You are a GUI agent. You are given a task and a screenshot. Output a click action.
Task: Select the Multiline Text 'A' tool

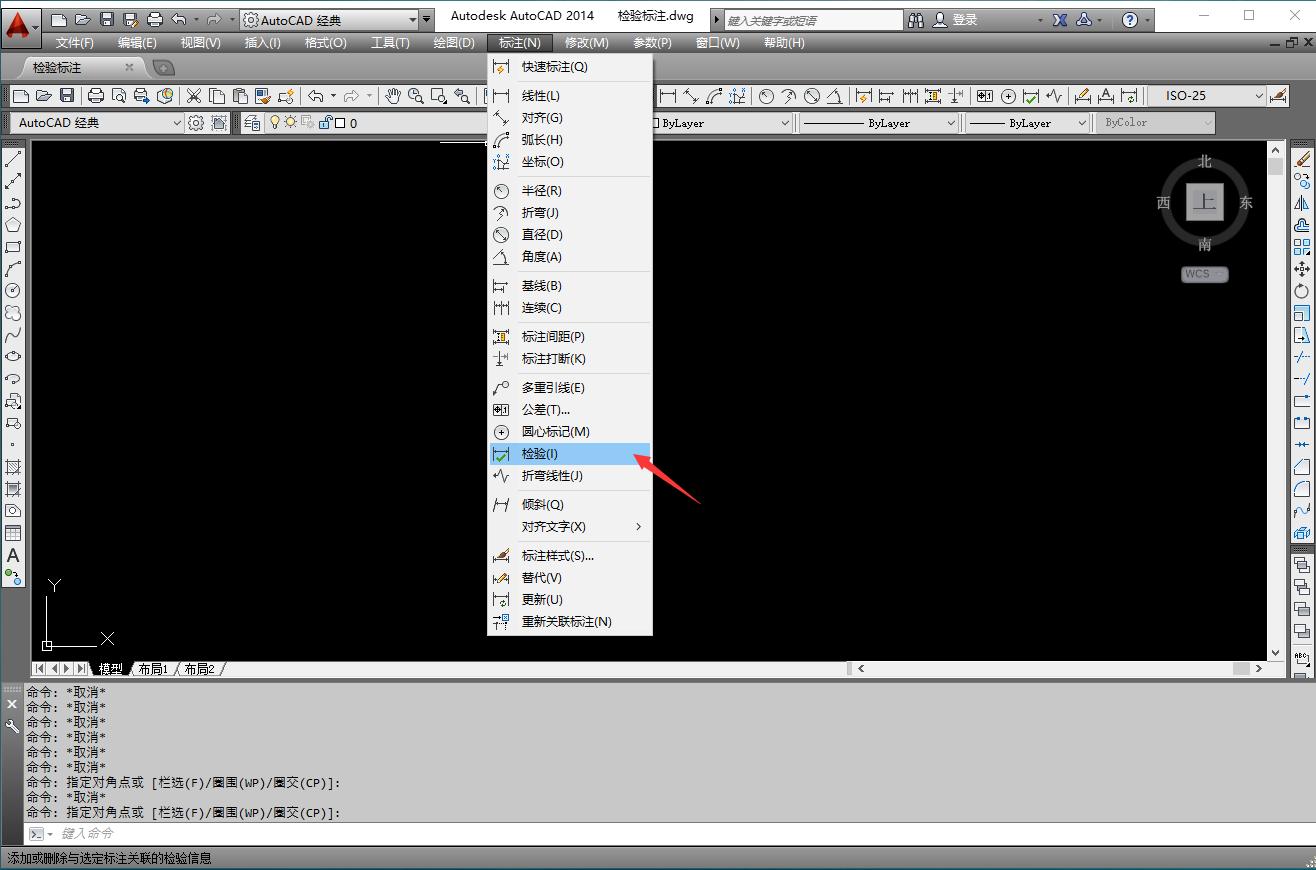(x=13, y=555)
